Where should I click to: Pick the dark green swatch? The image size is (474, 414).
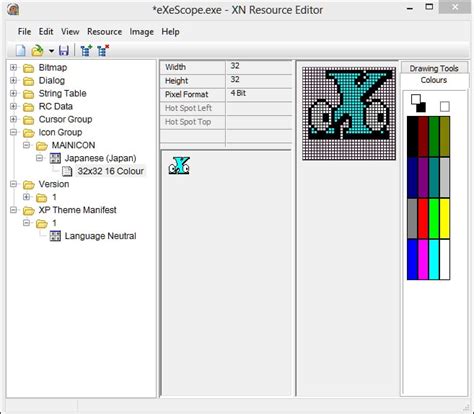[x=434, y=136]
